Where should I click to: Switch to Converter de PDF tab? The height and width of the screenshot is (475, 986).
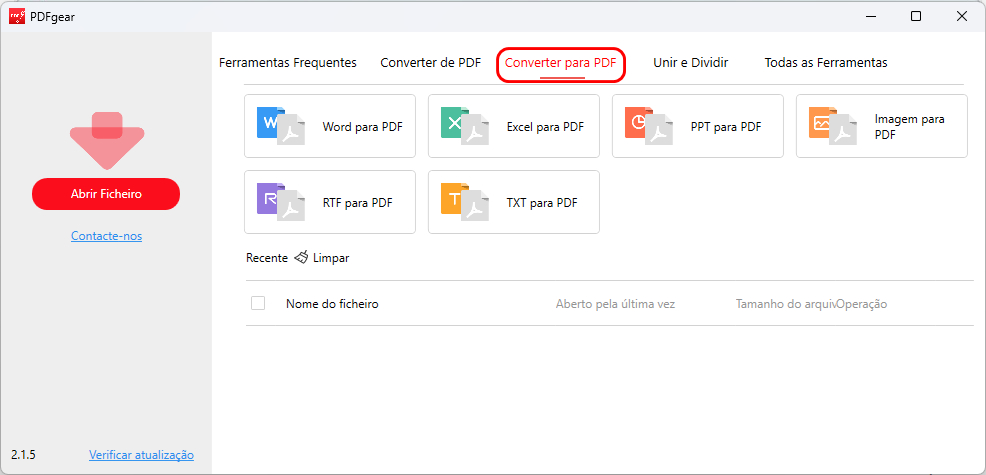click(431, 63)
